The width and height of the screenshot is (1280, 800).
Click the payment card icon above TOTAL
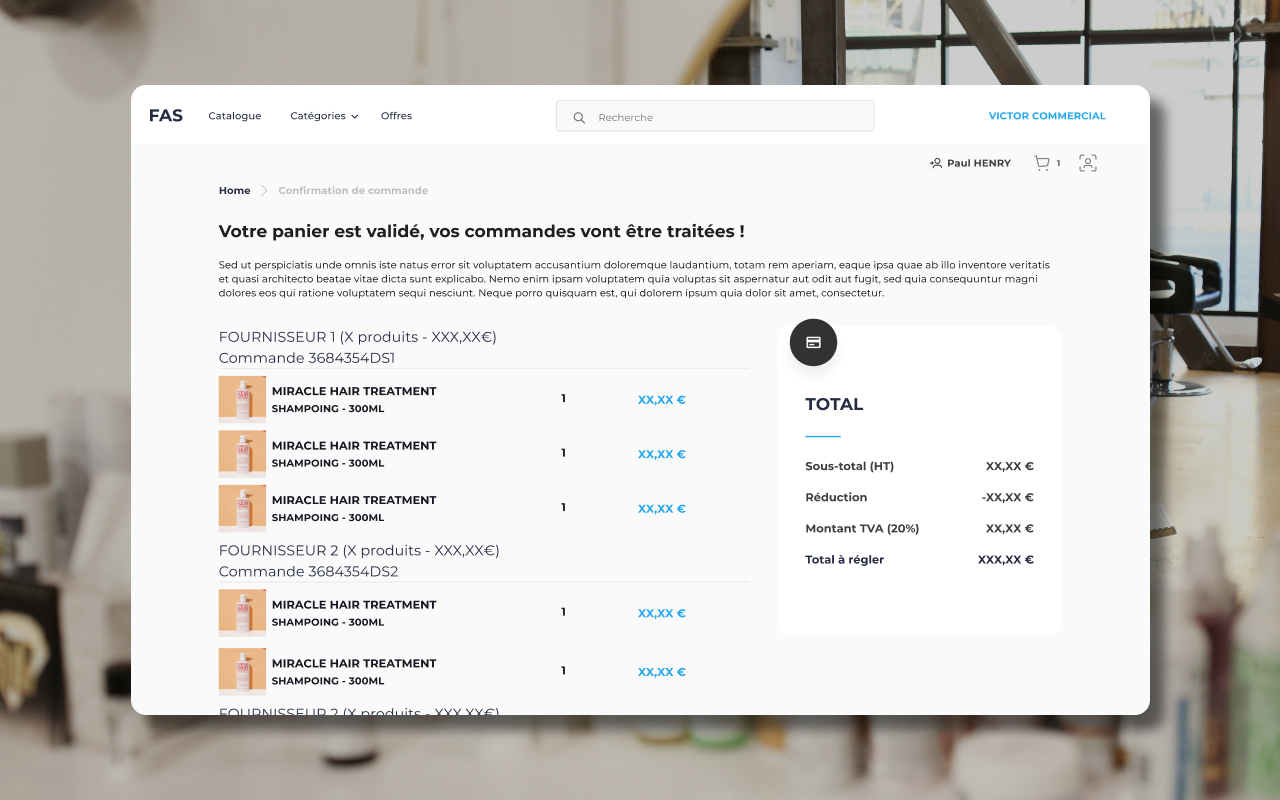point(813,342)
